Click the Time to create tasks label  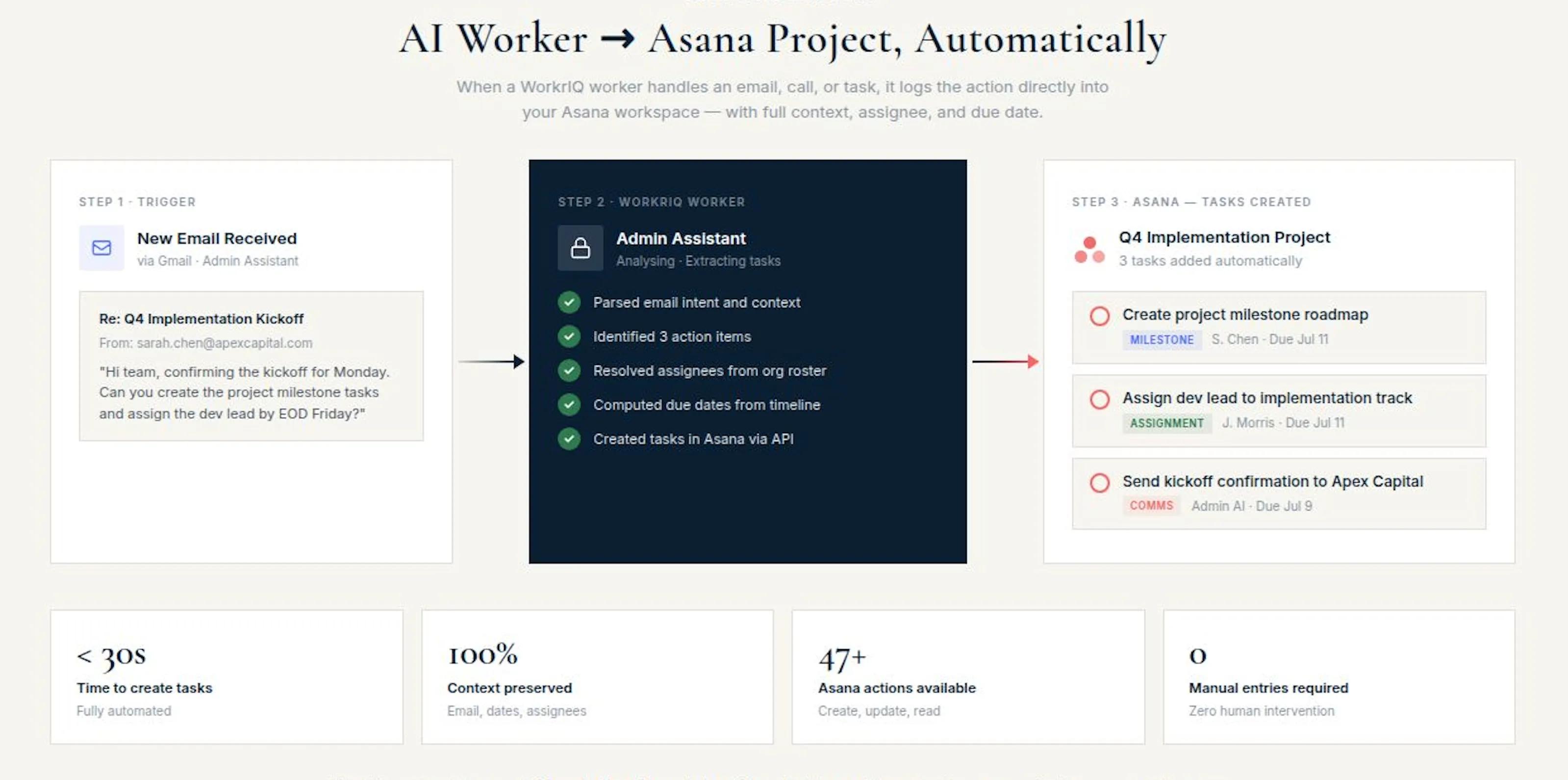tap(144, 688)
